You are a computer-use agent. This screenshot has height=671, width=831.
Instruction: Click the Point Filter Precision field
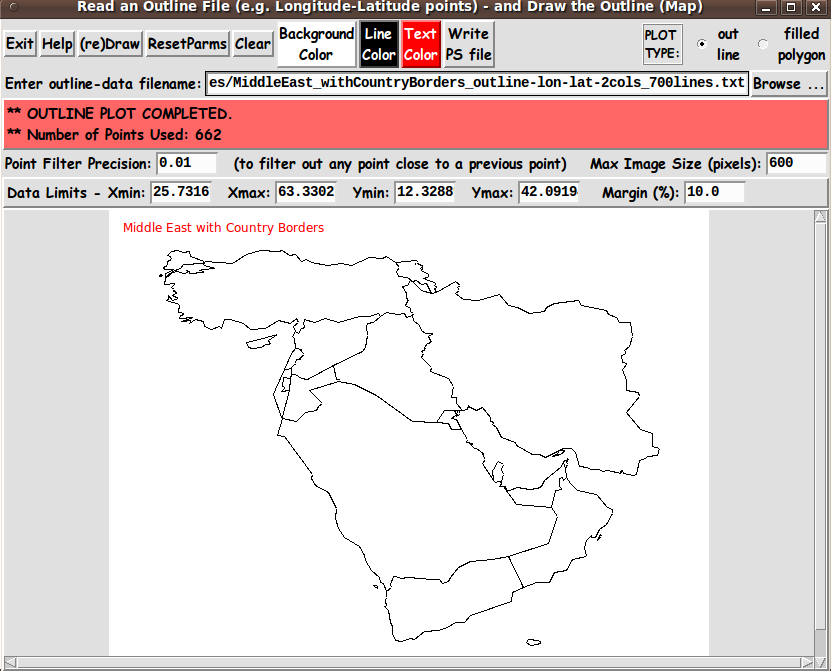pos(187,163)
